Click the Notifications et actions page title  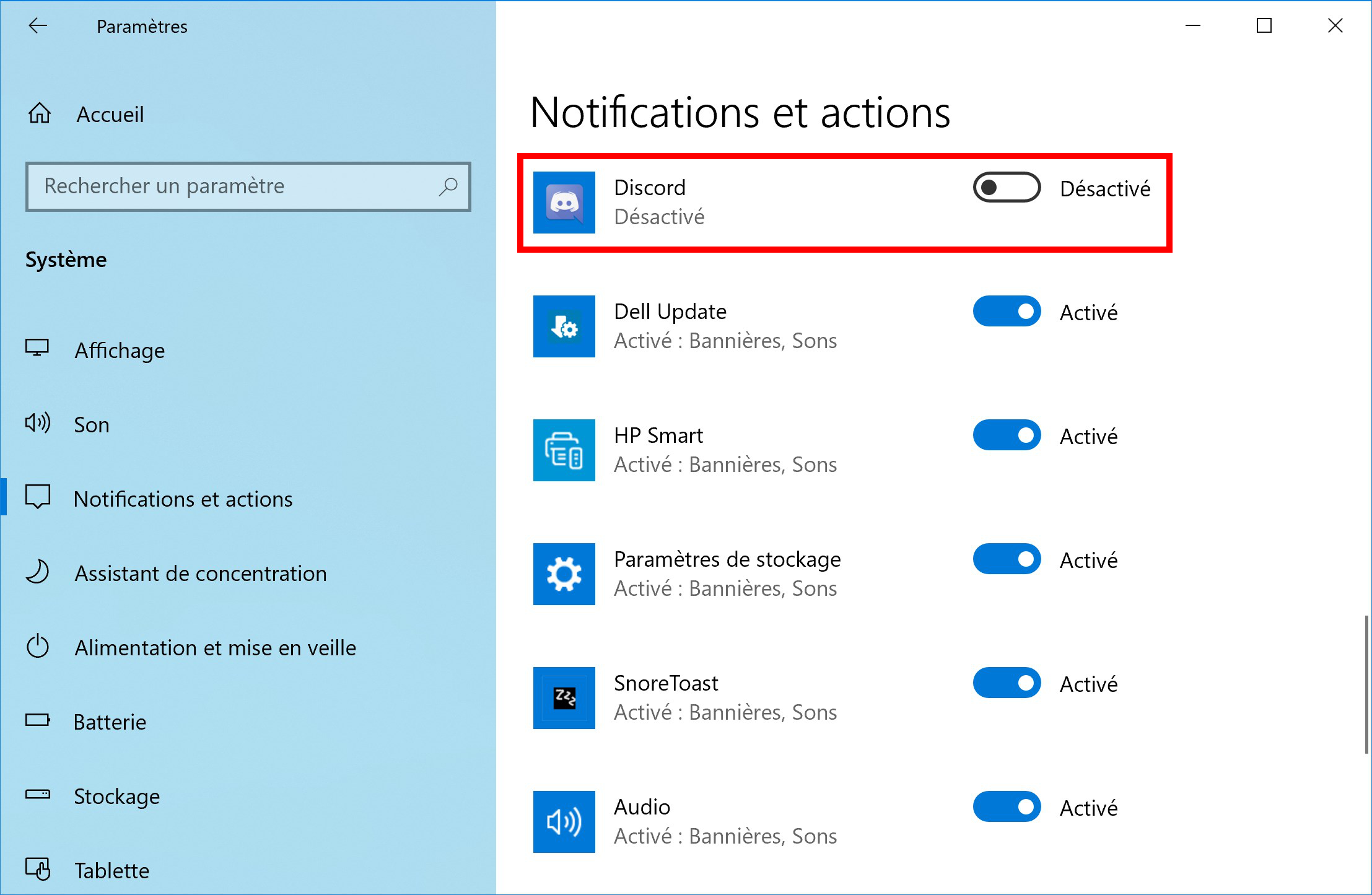click(x=740, y=113)
